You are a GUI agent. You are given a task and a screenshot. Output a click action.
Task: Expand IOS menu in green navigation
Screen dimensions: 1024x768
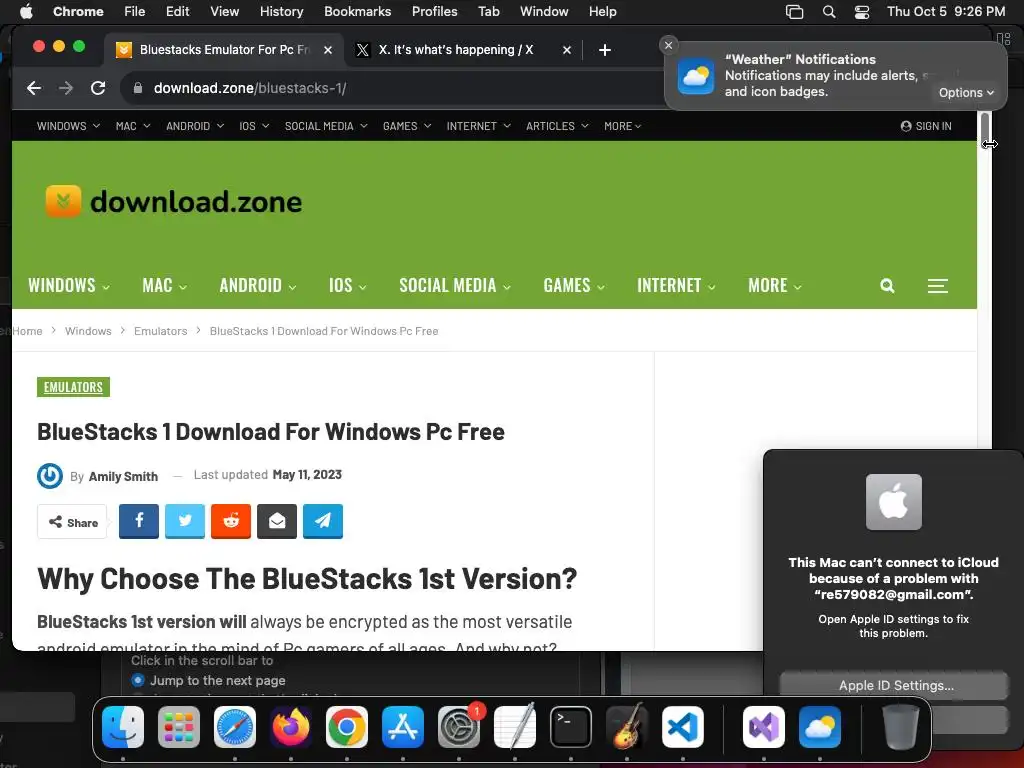(x=347, y=285)
